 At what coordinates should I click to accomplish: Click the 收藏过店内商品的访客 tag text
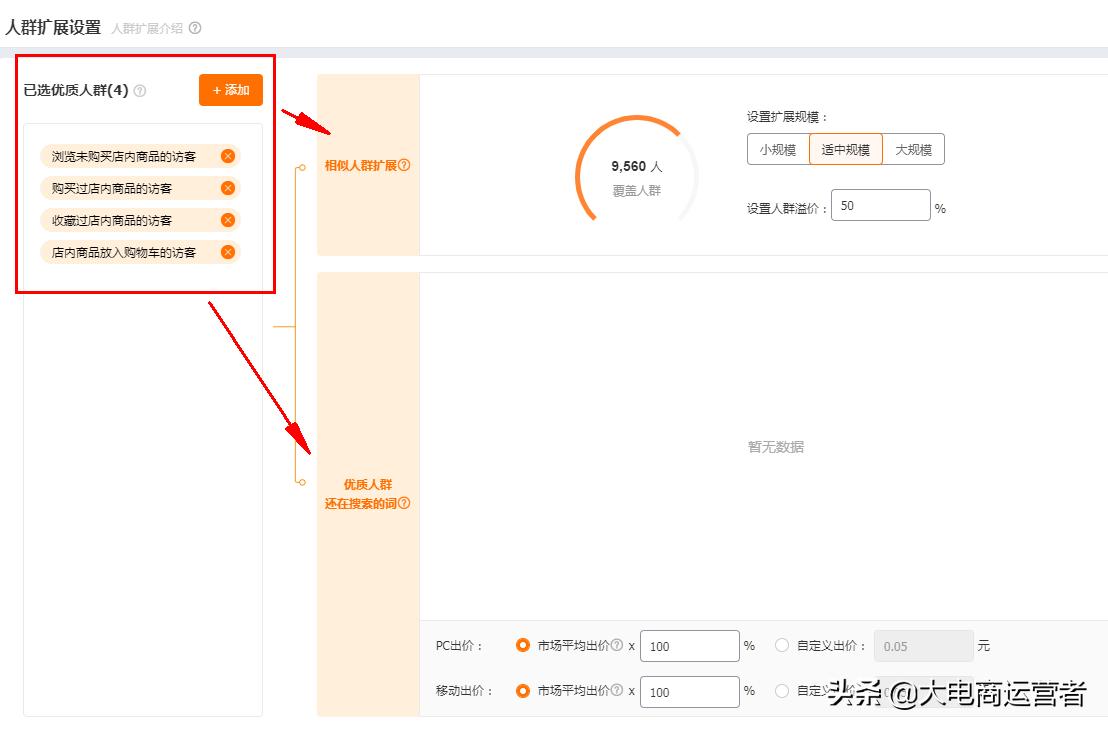point(112,220)
